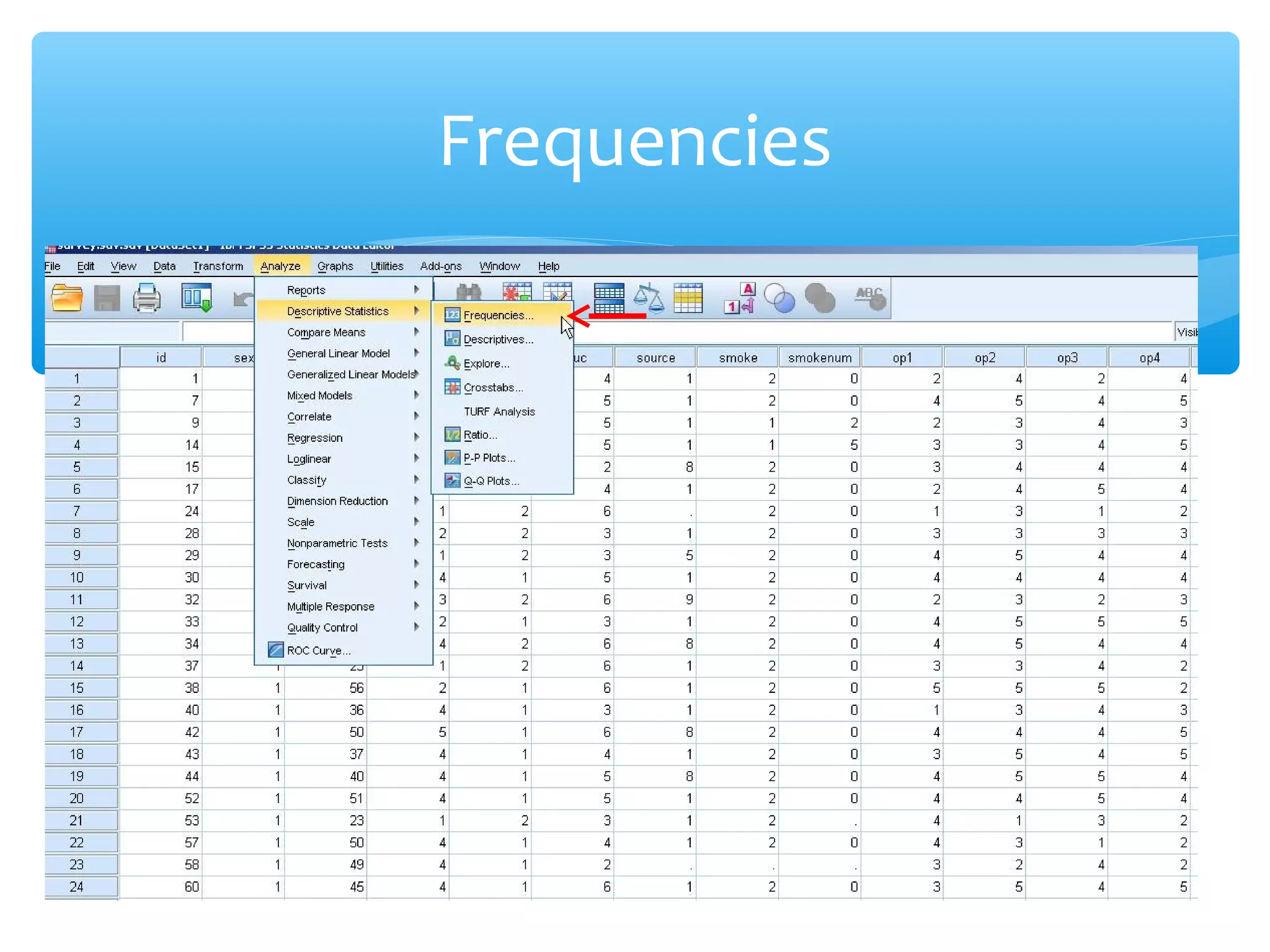Screen dimensions: 1270x952
Task: Expand the Compare Means submenu arrow
Action: pos(417,332)
